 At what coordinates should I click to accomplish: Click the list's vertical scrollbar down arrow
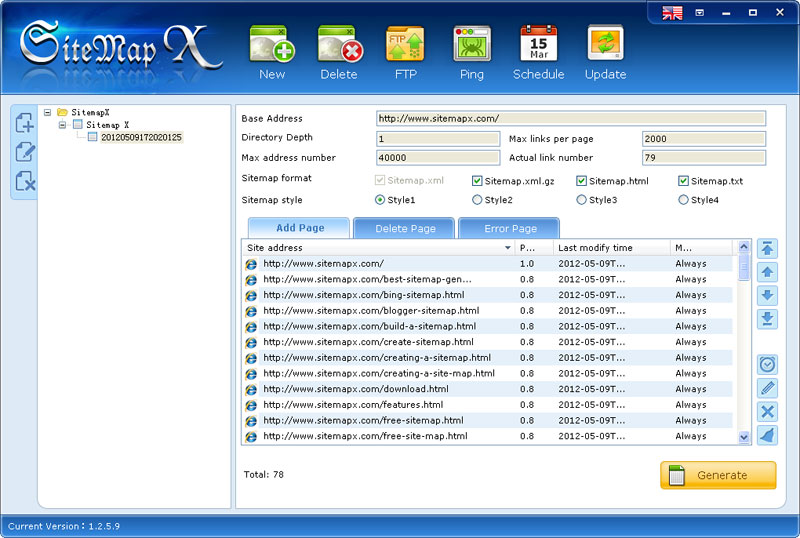(744, 437)
